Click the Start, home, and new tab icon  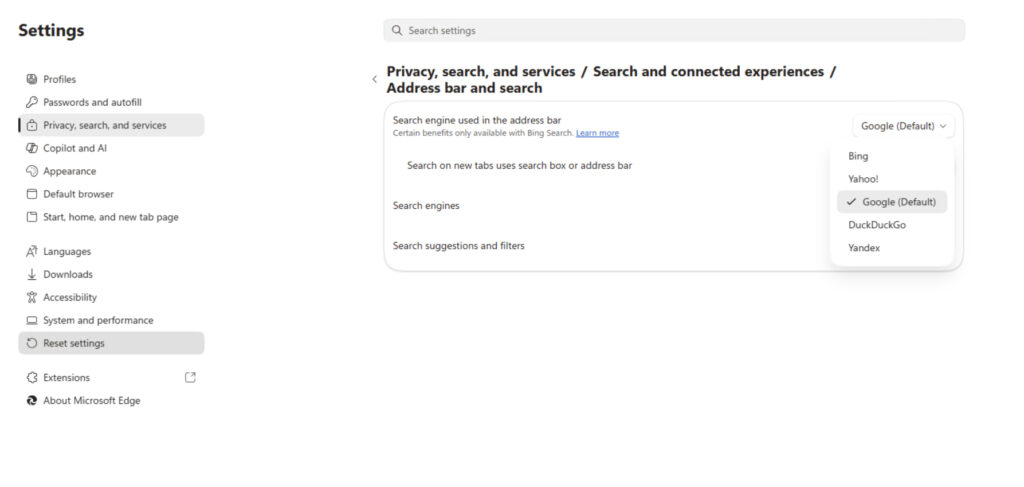click(31, 217)
